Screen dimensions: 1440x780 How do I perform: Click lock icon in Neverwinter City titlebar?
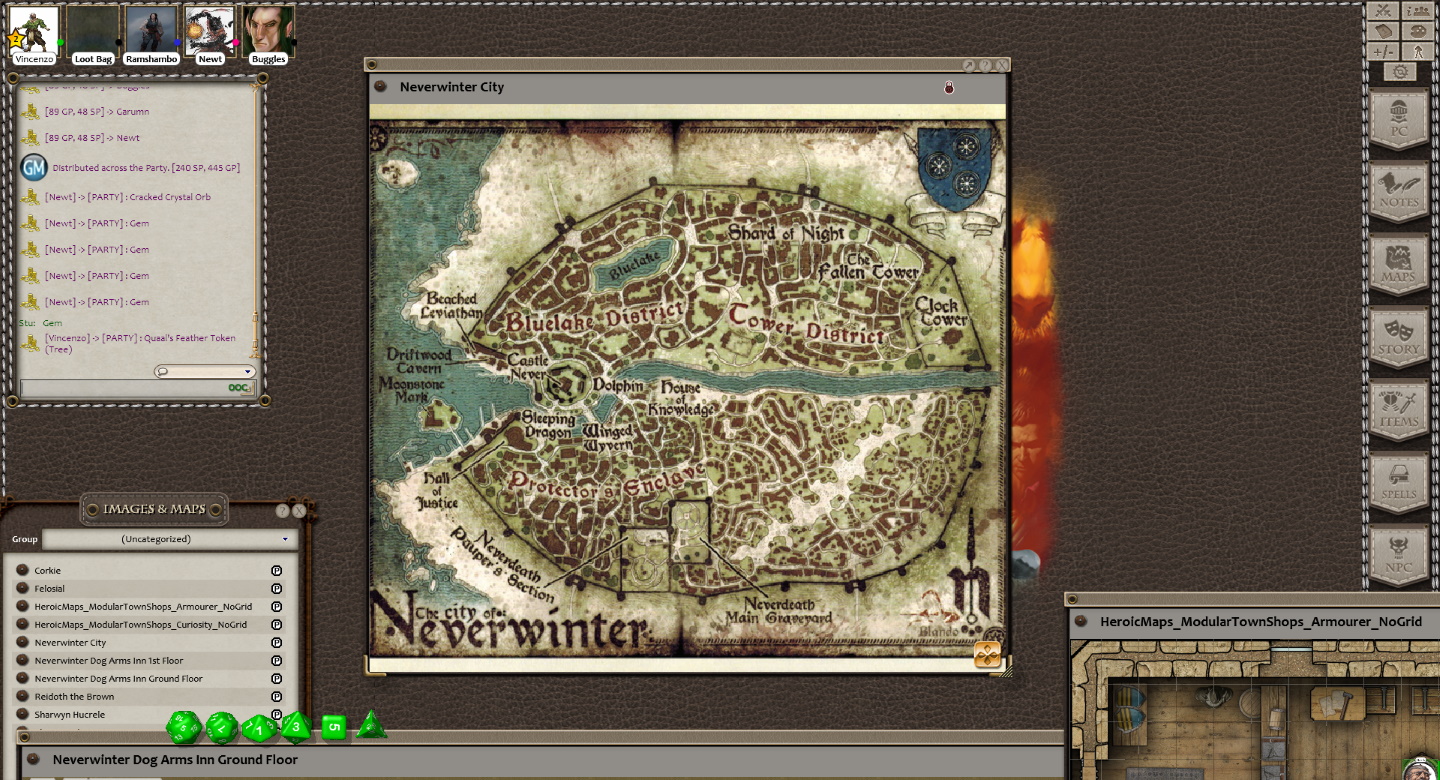[x=949, y=88]
